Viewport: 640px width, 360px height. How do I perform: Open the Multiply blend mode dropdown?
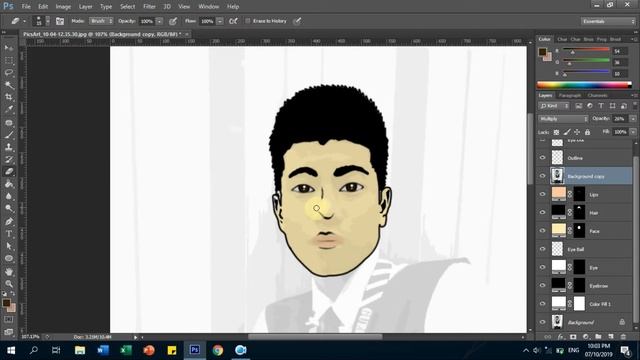(563, 119)
